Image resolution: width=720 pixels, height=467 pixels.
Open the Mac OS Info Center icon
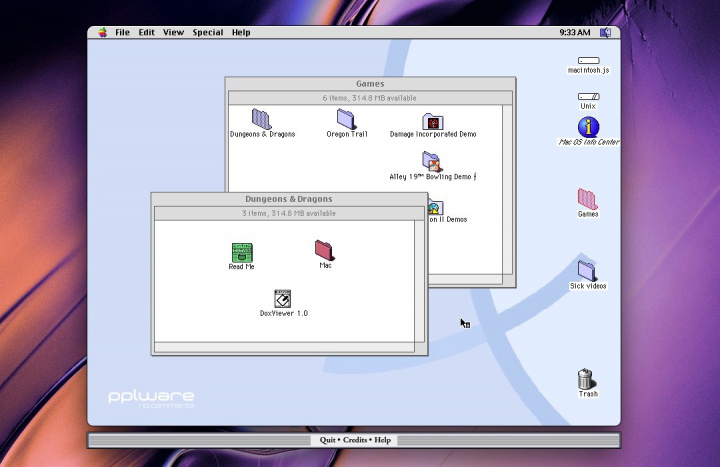click(588, 127)
